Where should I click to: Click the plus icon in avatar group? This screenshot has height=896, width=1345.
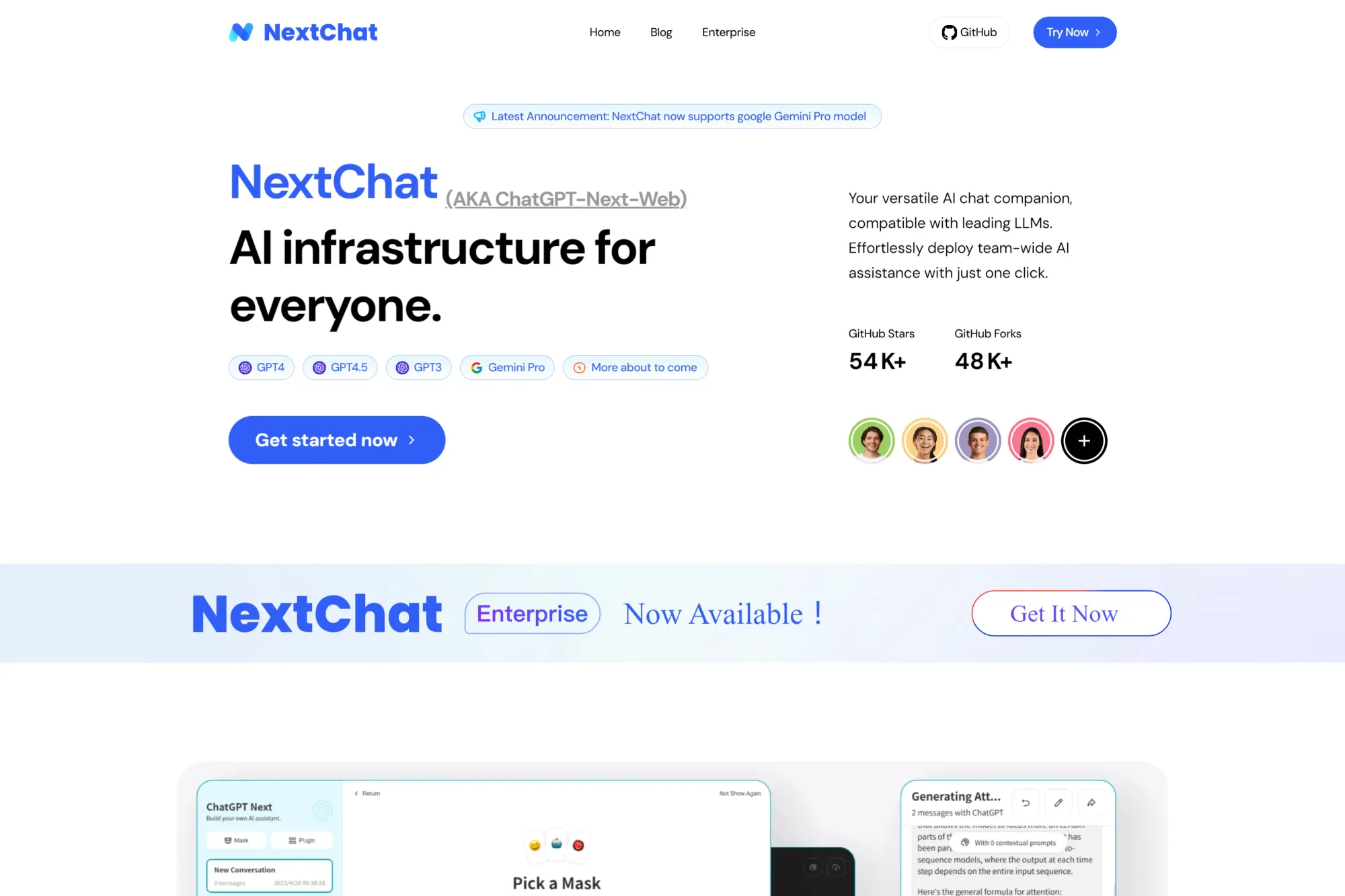coord(1084,440)
